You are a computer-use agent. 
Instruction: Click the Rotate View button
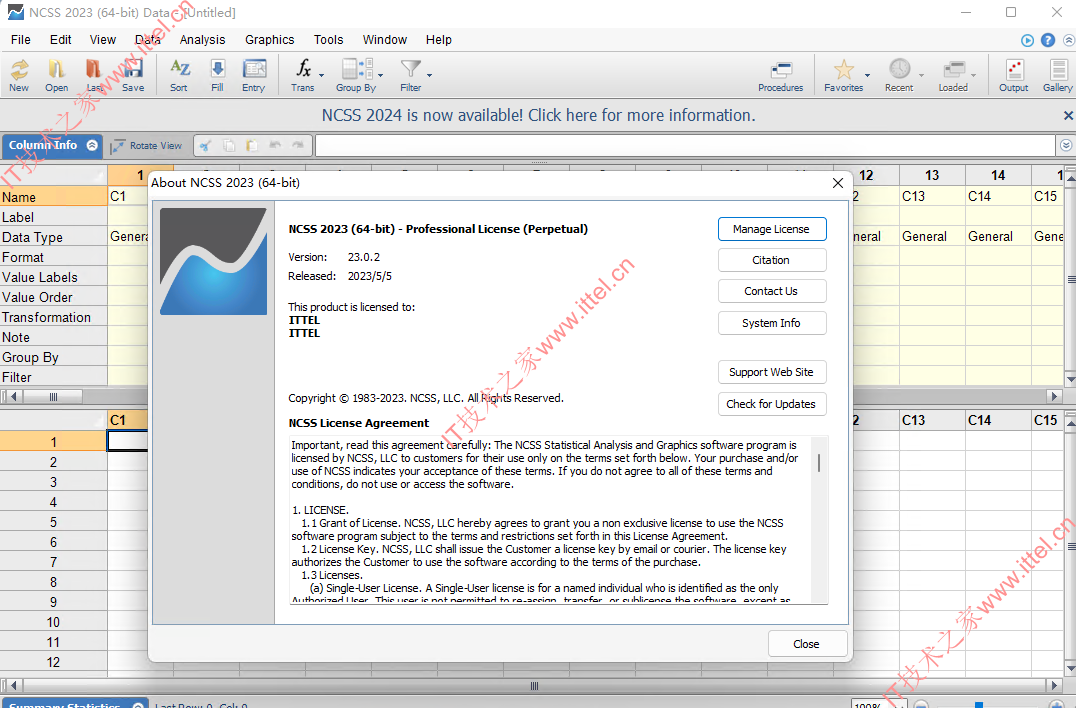[146, 145]
